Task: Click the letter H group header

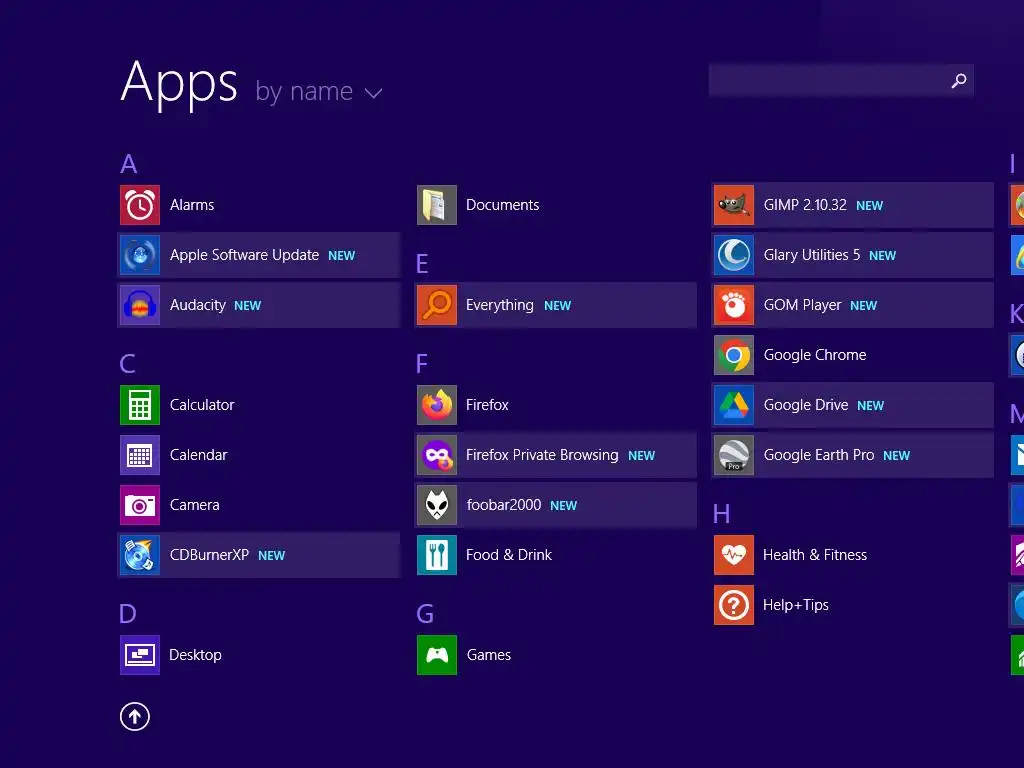Action: point(722,514)
